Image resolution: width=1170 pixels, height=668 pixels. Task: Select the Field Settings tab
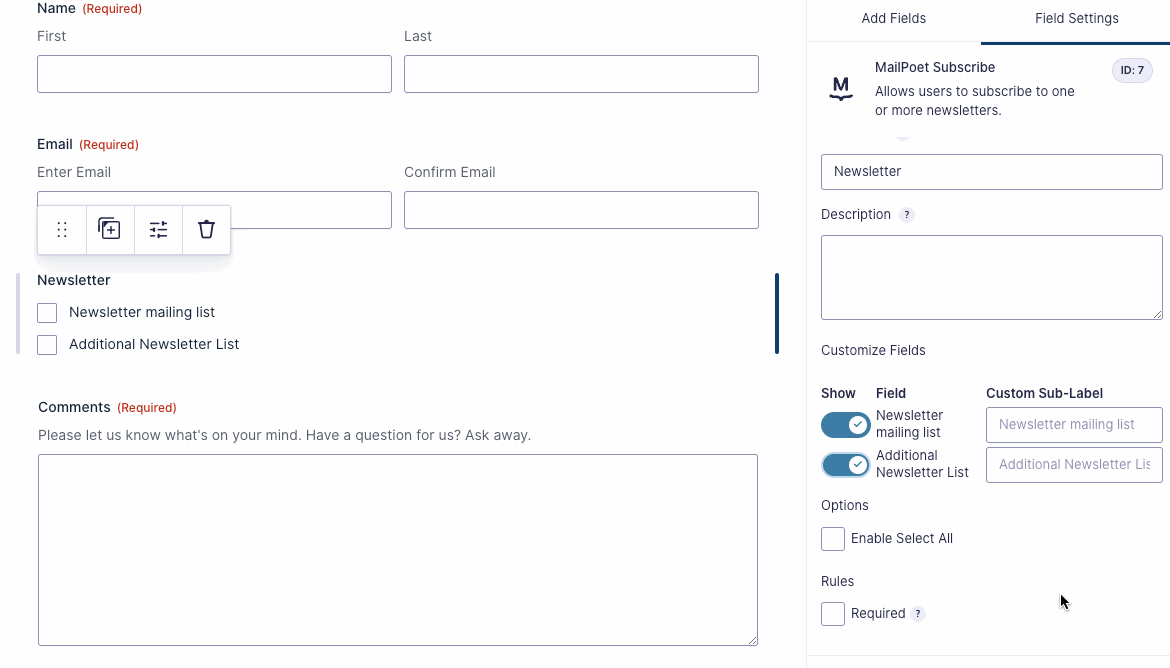coord(1076,19)
